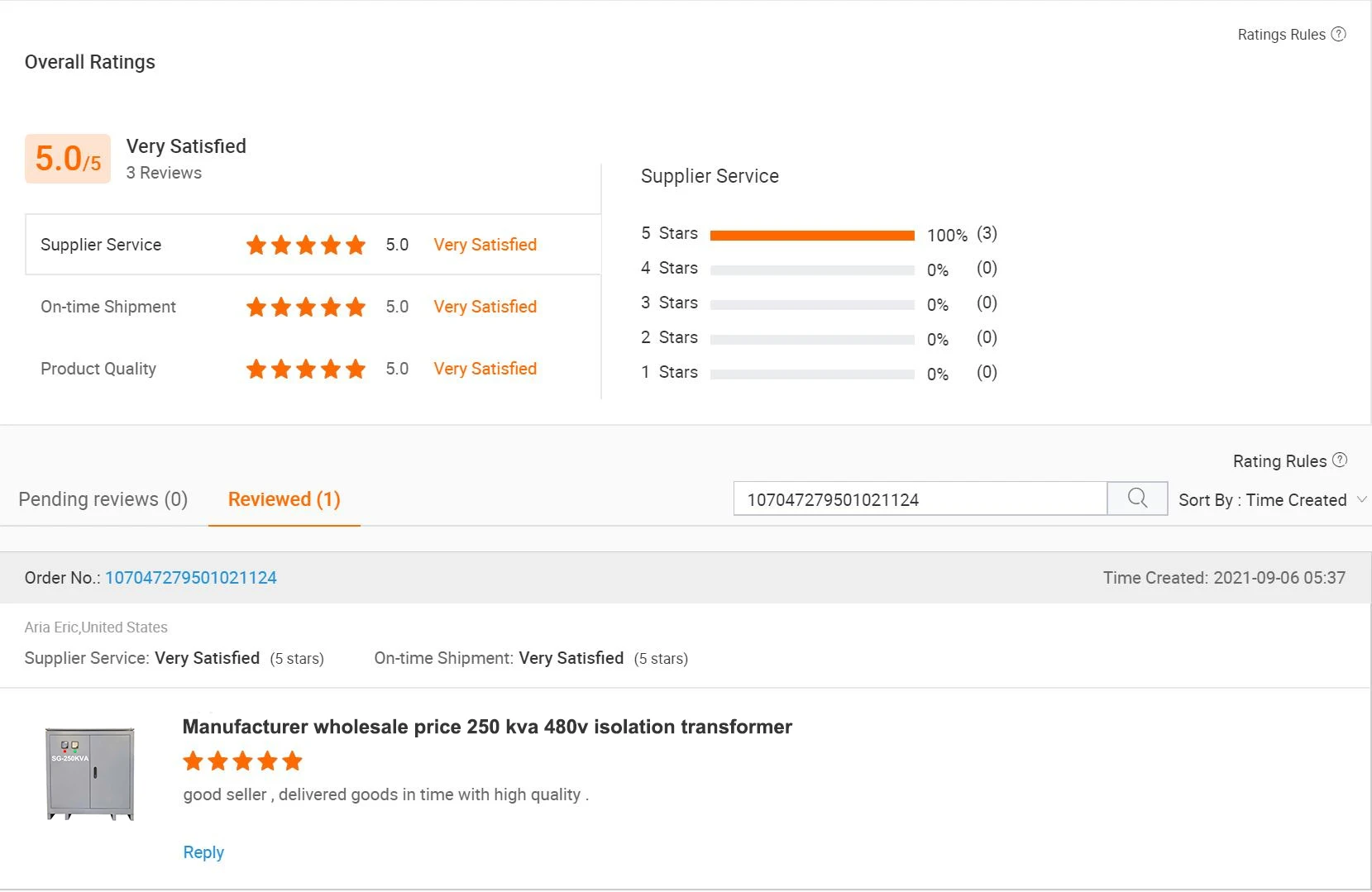The width and height of the screenshot is (1372, 892).
Task: Switch to Pending reviews tab
Action: (103, 499)
